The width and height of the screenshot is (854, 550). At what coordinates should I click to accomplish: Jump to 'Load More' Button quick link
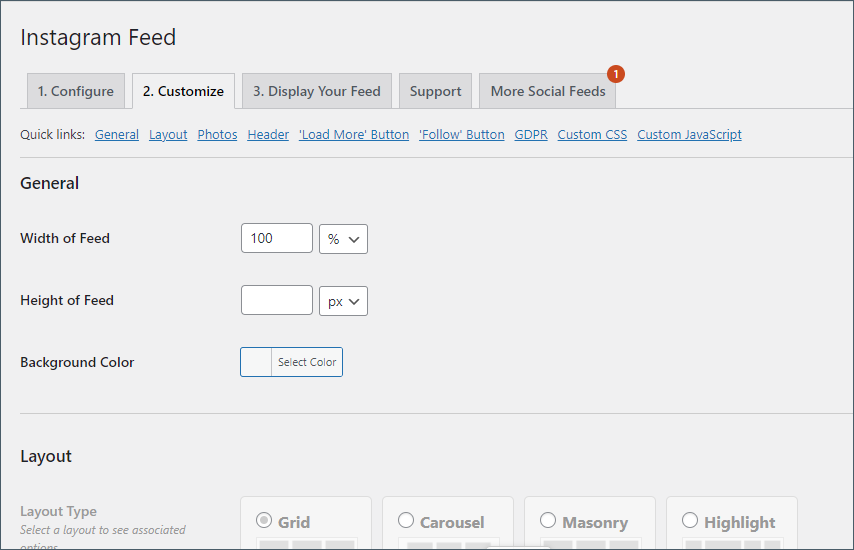pyautogui.click(x=354, y=135)
